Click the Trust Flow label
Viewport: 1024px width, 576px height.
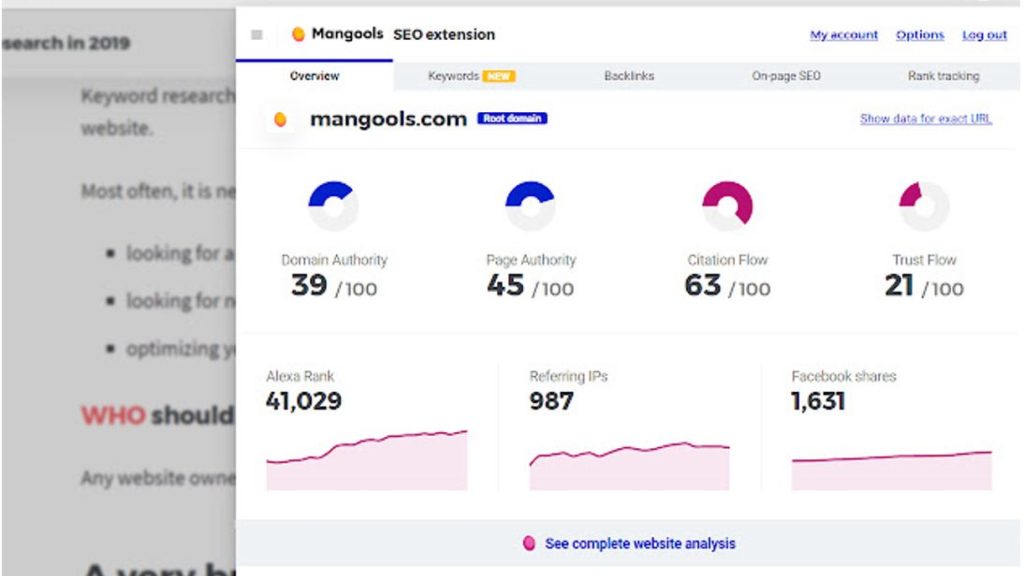[924, 260]
